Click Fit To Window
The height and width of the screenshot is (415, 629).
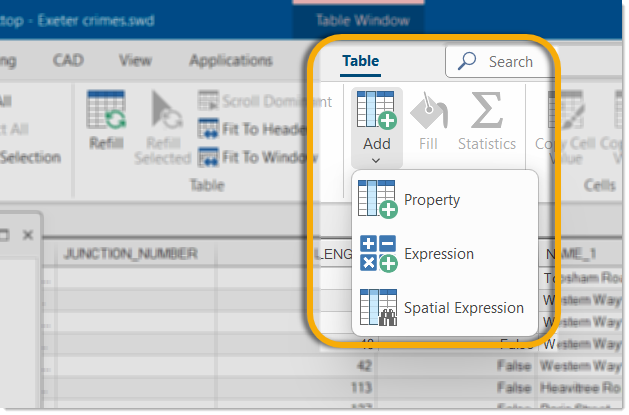click(258, 157)
